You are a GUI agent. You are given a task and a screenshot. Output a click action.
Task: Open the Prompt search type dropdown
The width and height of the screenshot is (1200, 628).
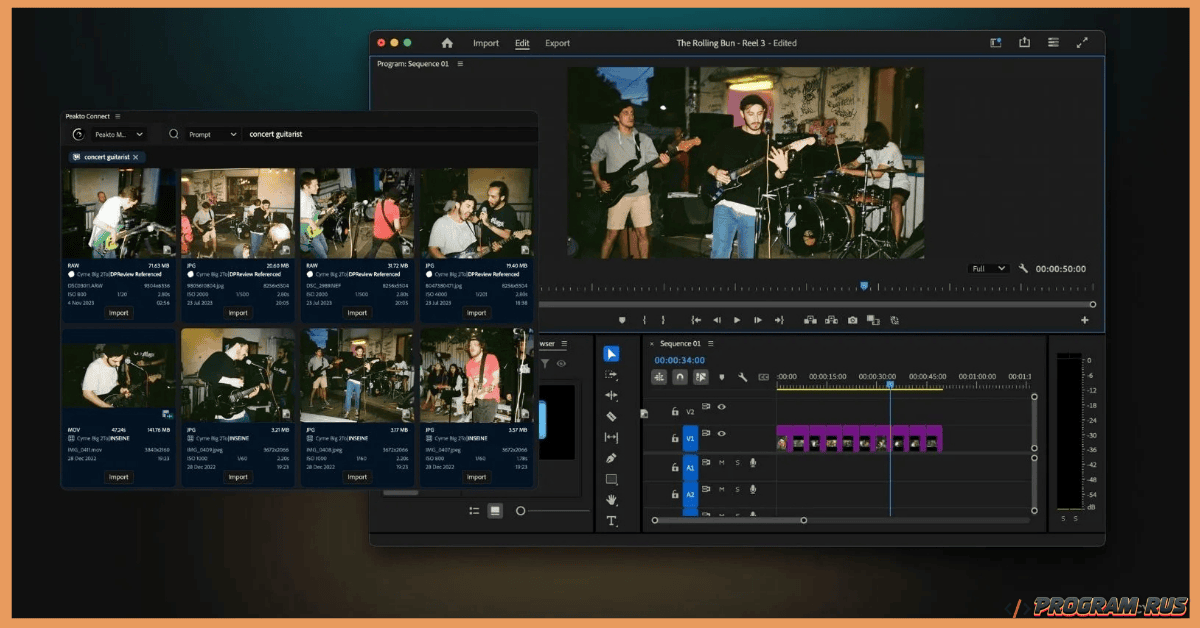click(215, 133)
